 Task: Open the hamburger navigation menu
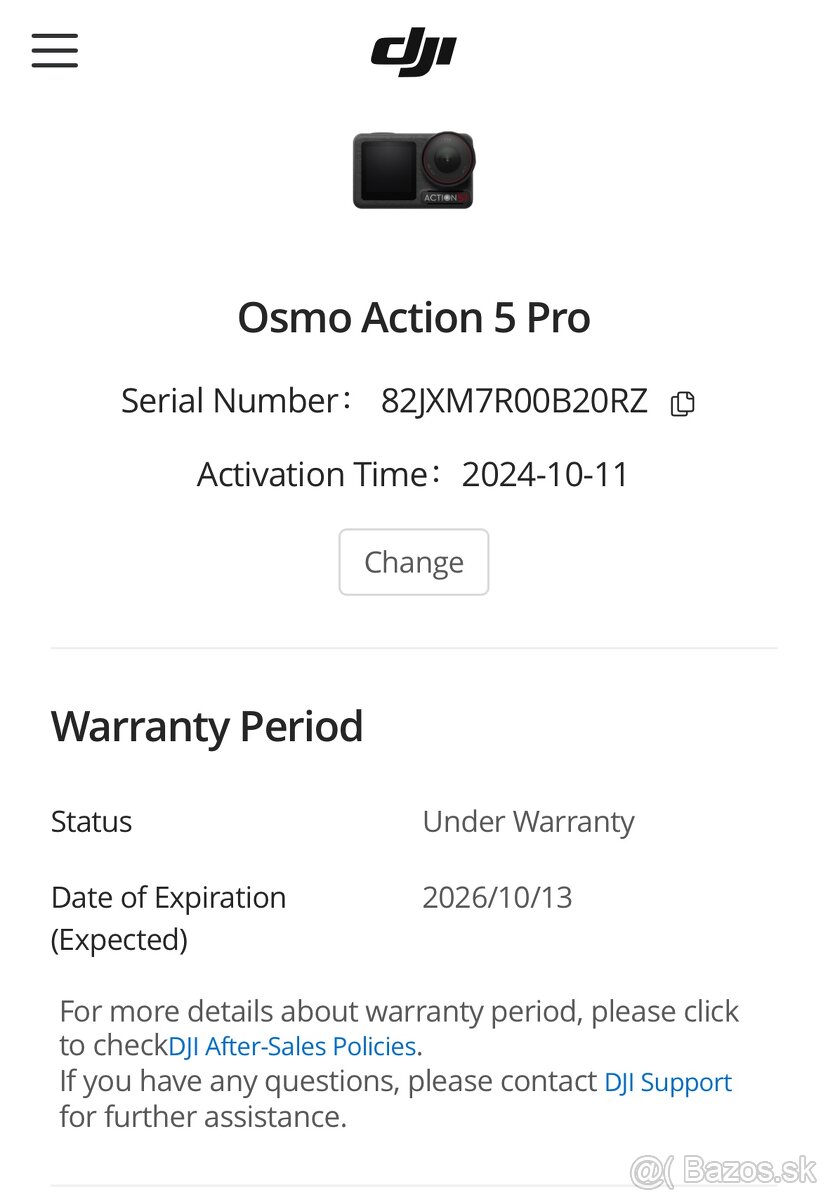tap(55, 50)
